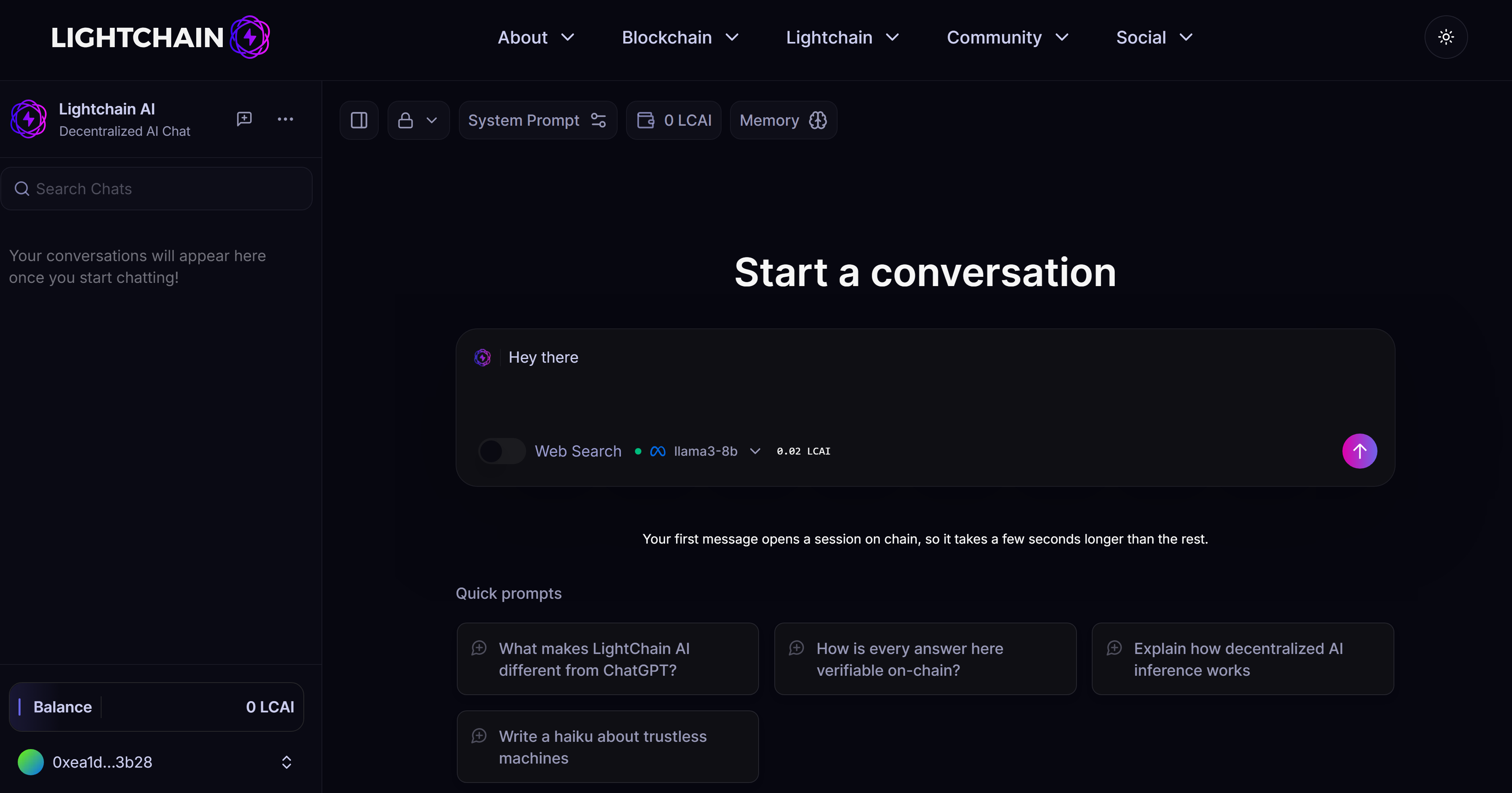Image resolution: width=1512 pixels, height=793 pixels.
Task: Click the 'Start a conversation' heading
Action: point(925,272)
